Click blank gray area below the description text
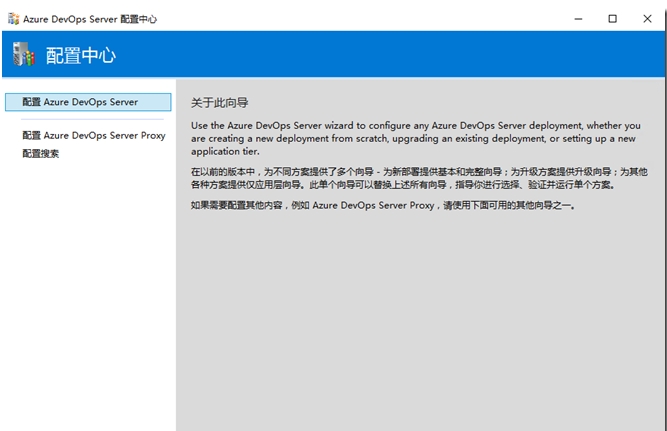667x431 pixels. [415, 320]
